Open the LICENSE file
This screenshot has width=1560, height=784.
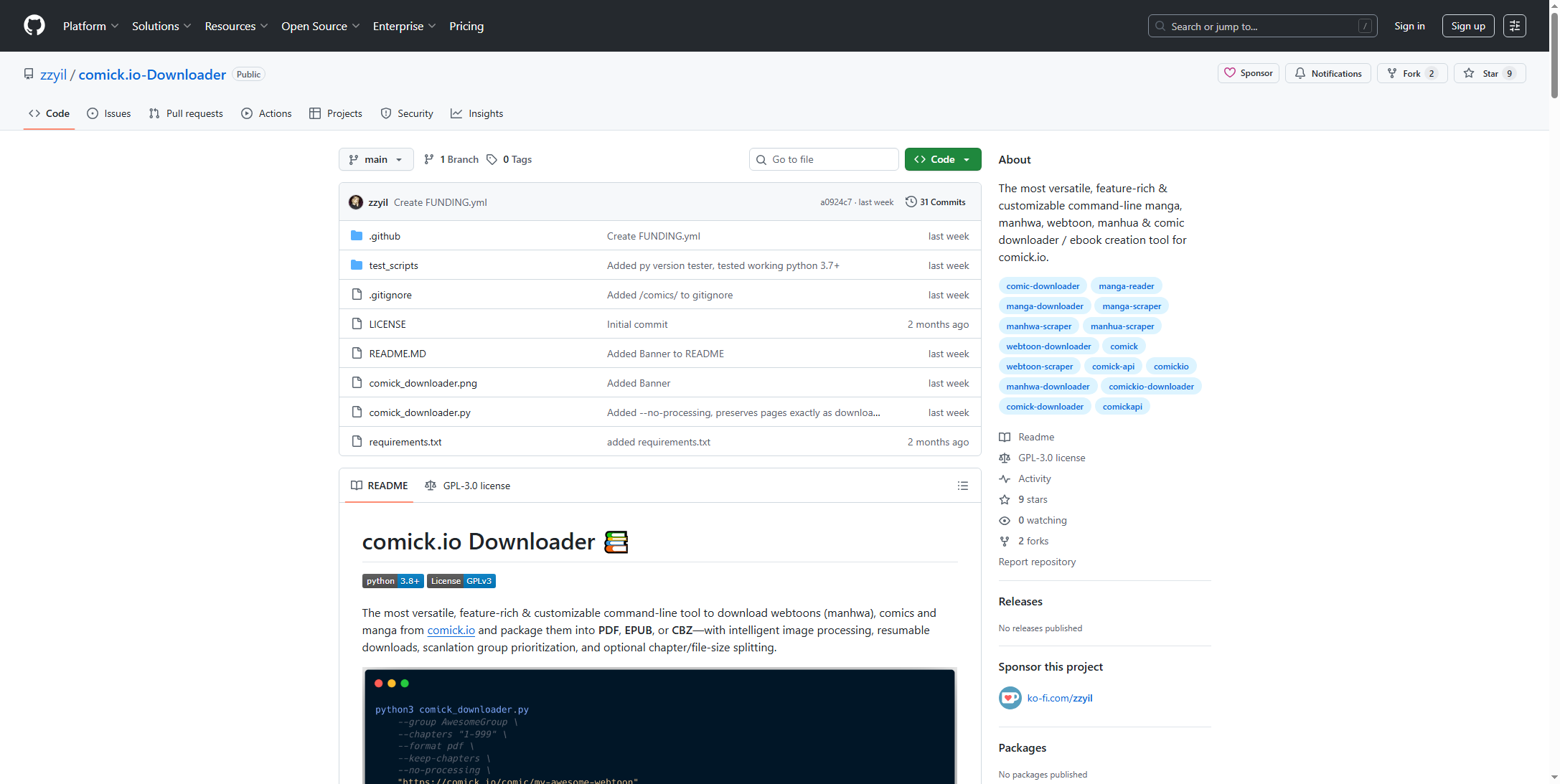(x=387, y=324)
